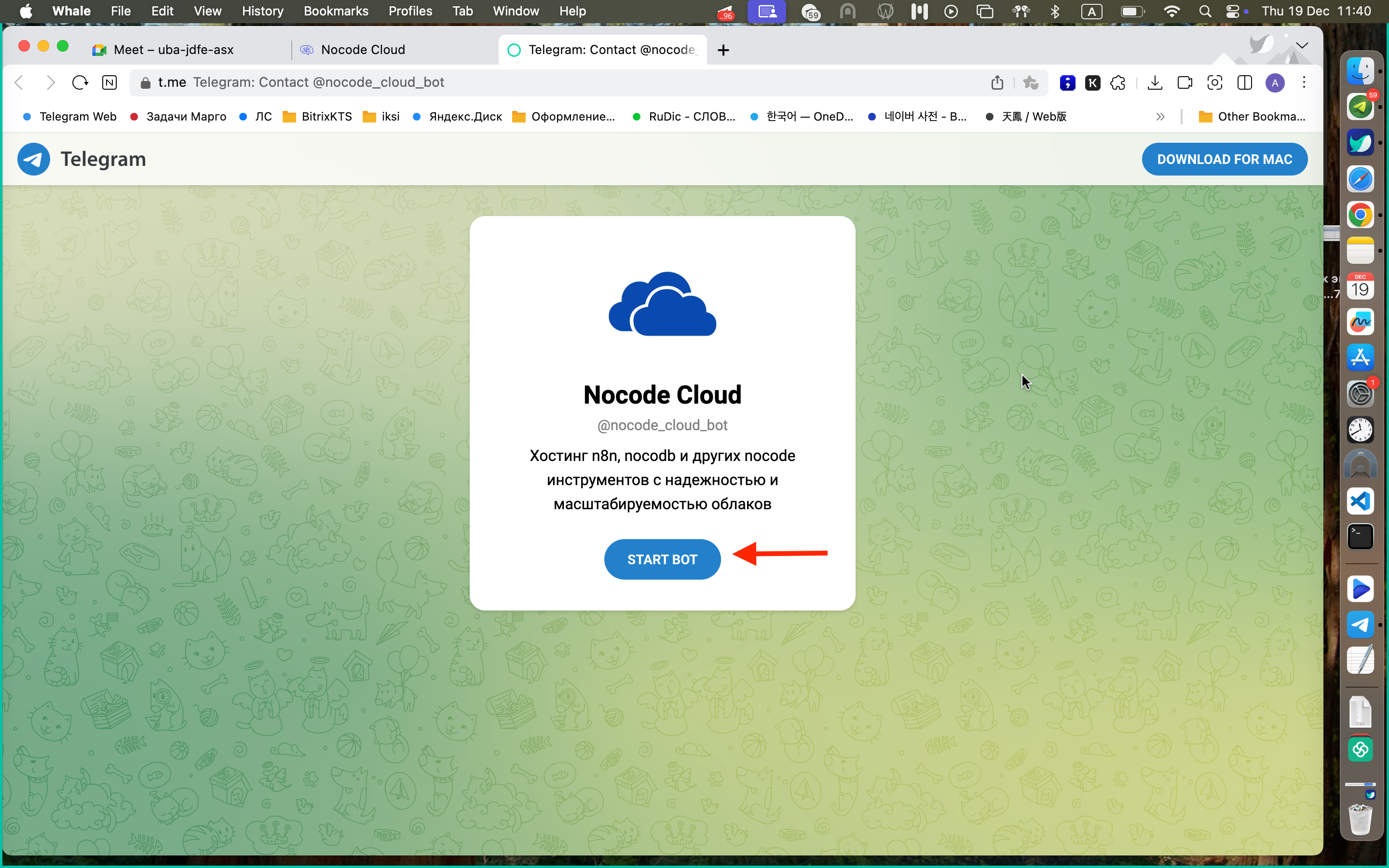Click the share icon in address bar
The width and height of the screenshot is (1389, 868).
[997, 82]
